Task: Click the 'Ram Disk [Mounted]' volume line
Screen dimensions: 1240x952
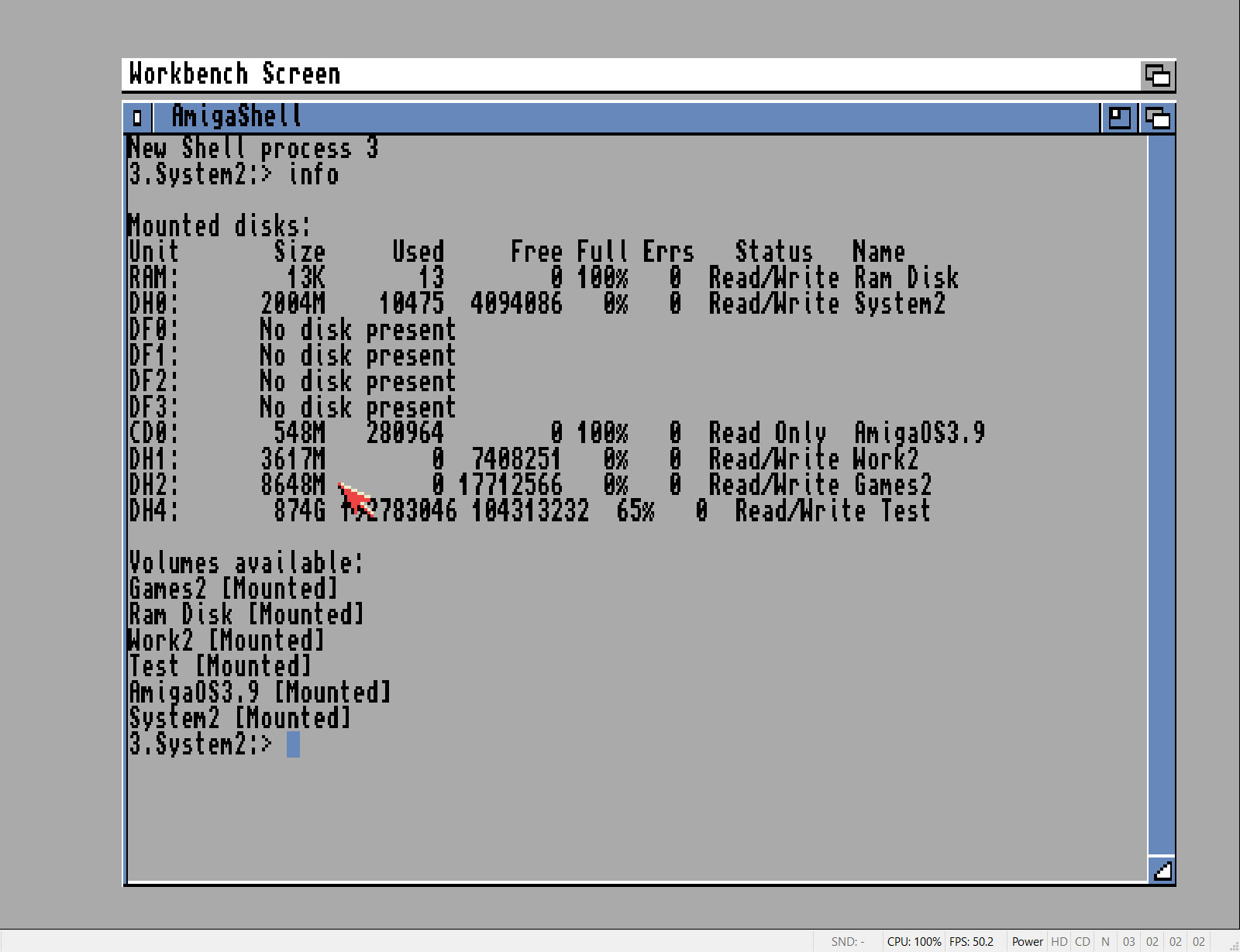Action: [x=246, y=615]
